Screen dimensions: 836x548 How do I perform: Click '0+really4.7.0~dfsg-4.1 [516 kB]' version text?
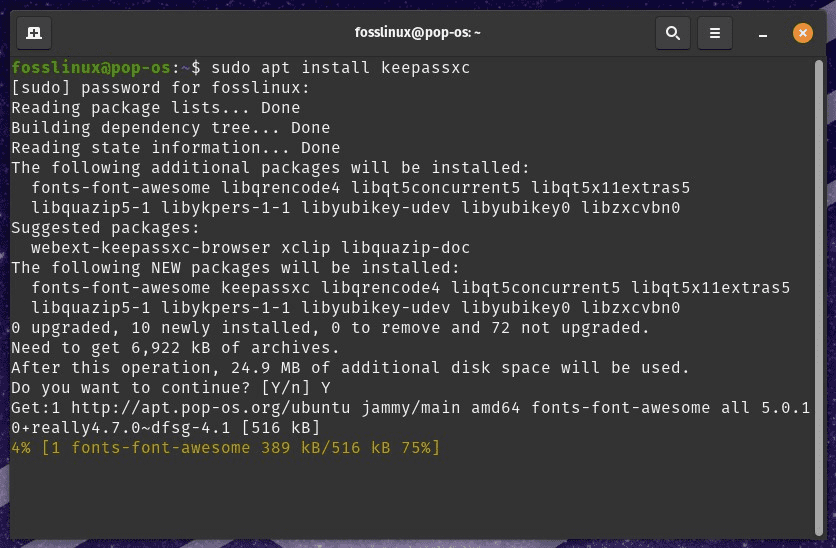point(165,428)
